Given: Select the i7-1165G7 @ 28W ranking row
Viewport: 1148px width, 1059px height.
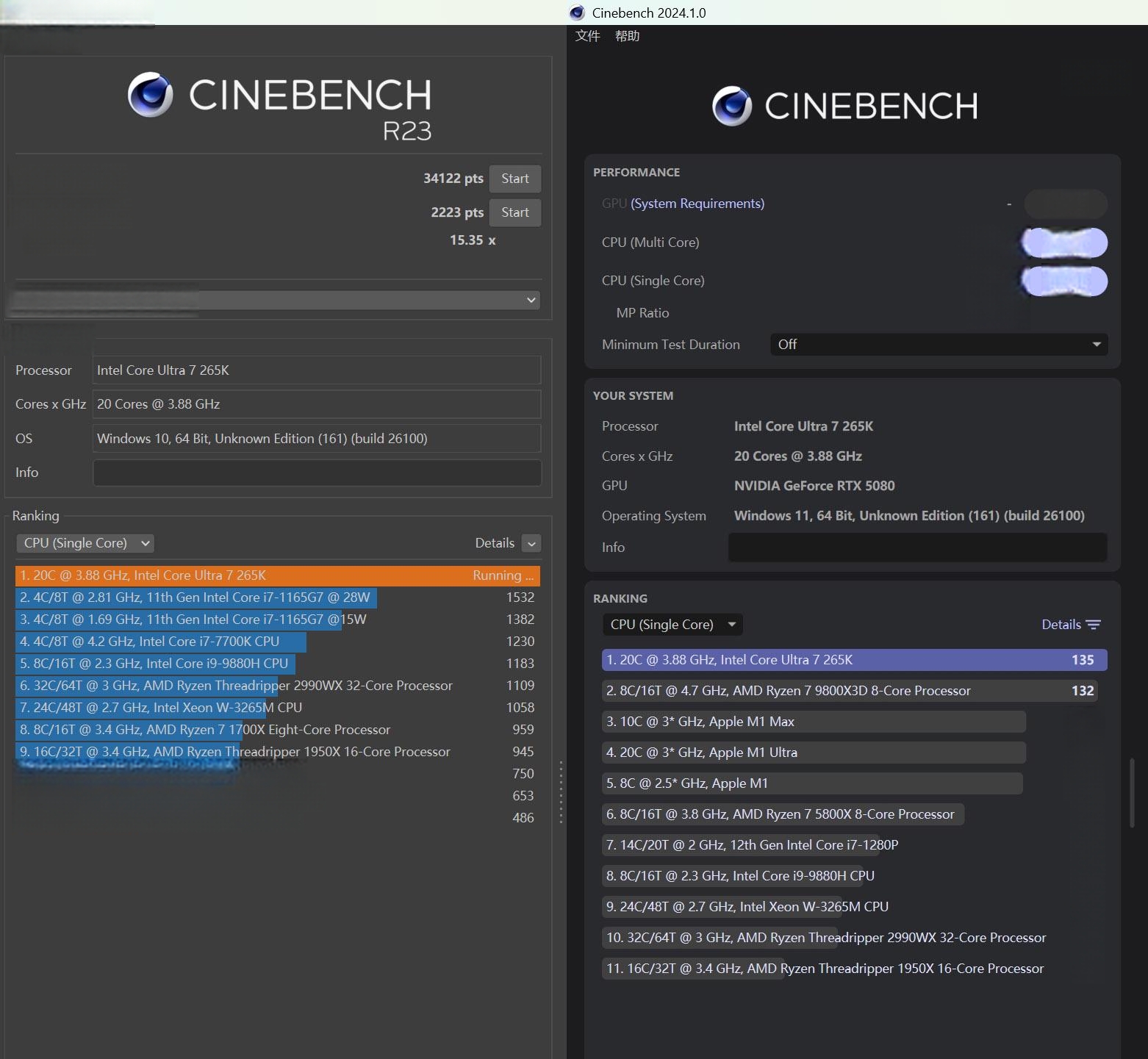Looking at the screenshot, I should (278, 597).
